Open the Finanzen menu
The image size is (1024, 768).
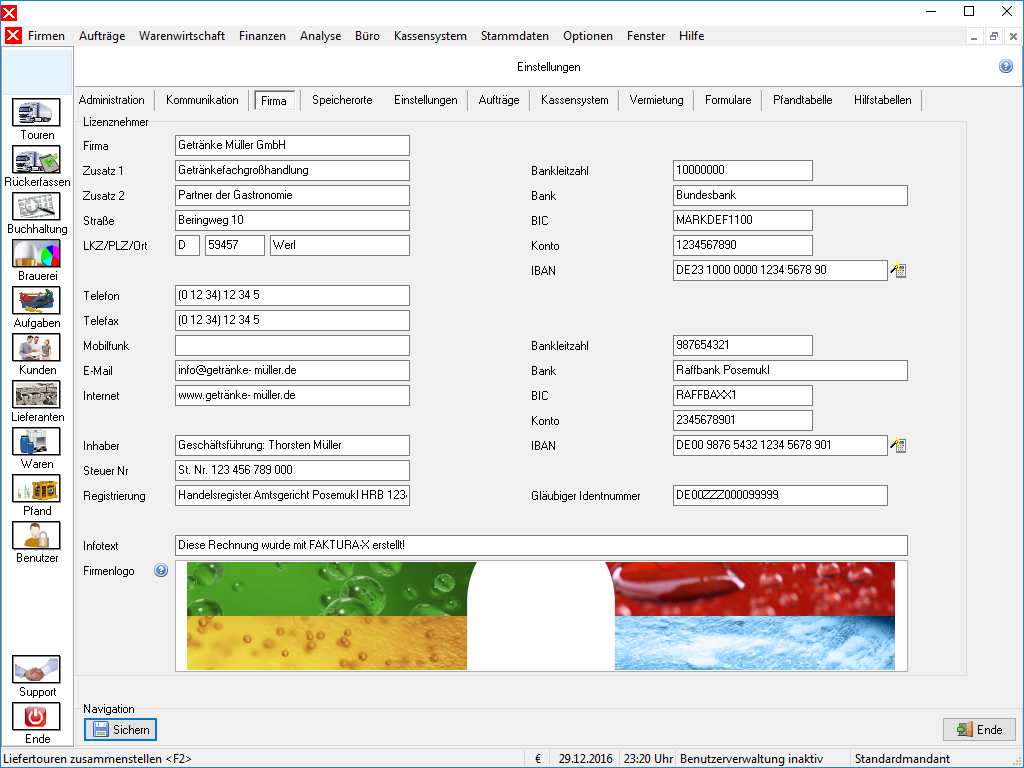tap(262, 36)
